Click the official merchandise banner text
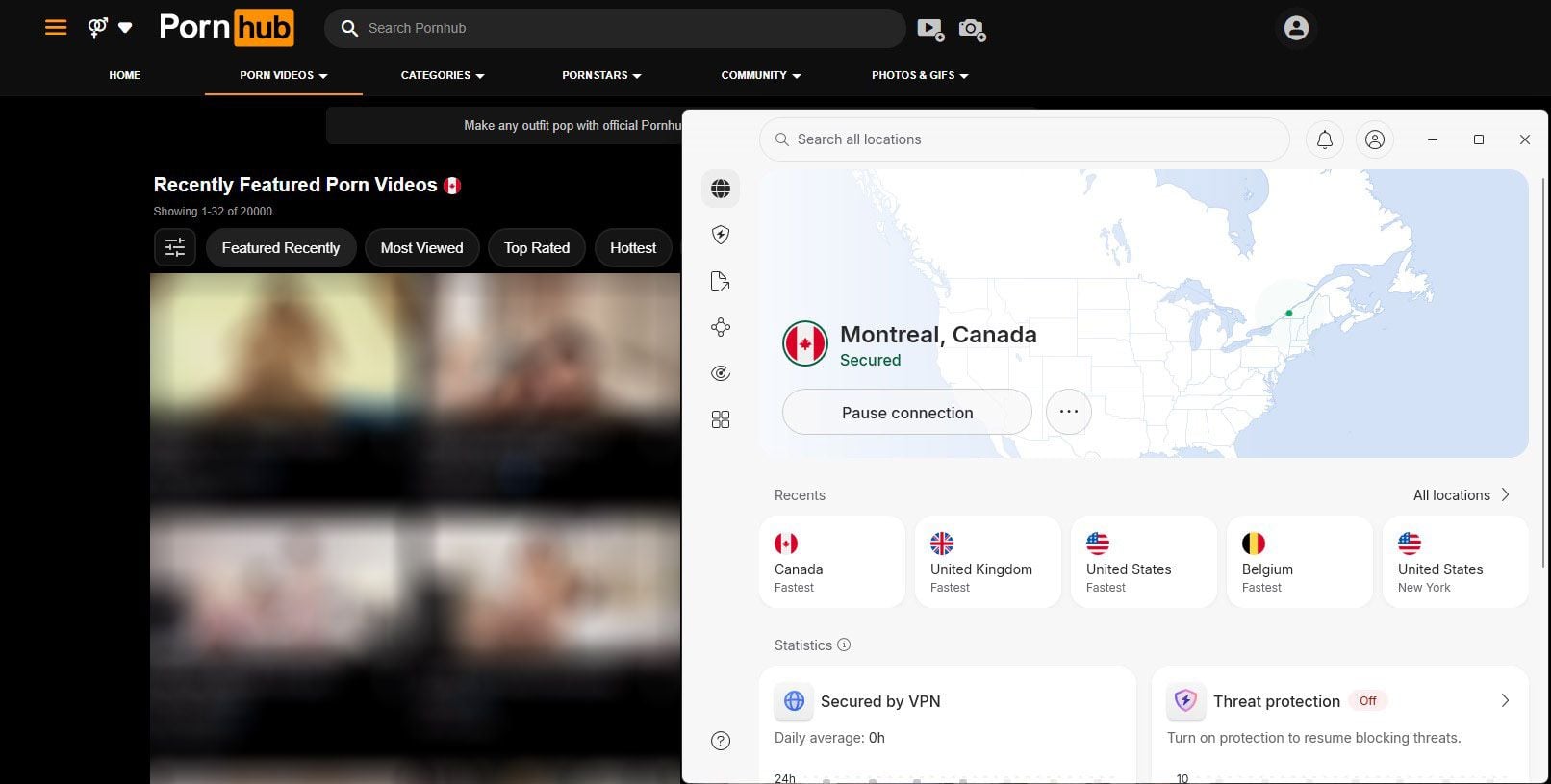The image size is (1551, 784). (x=572, y=125)
